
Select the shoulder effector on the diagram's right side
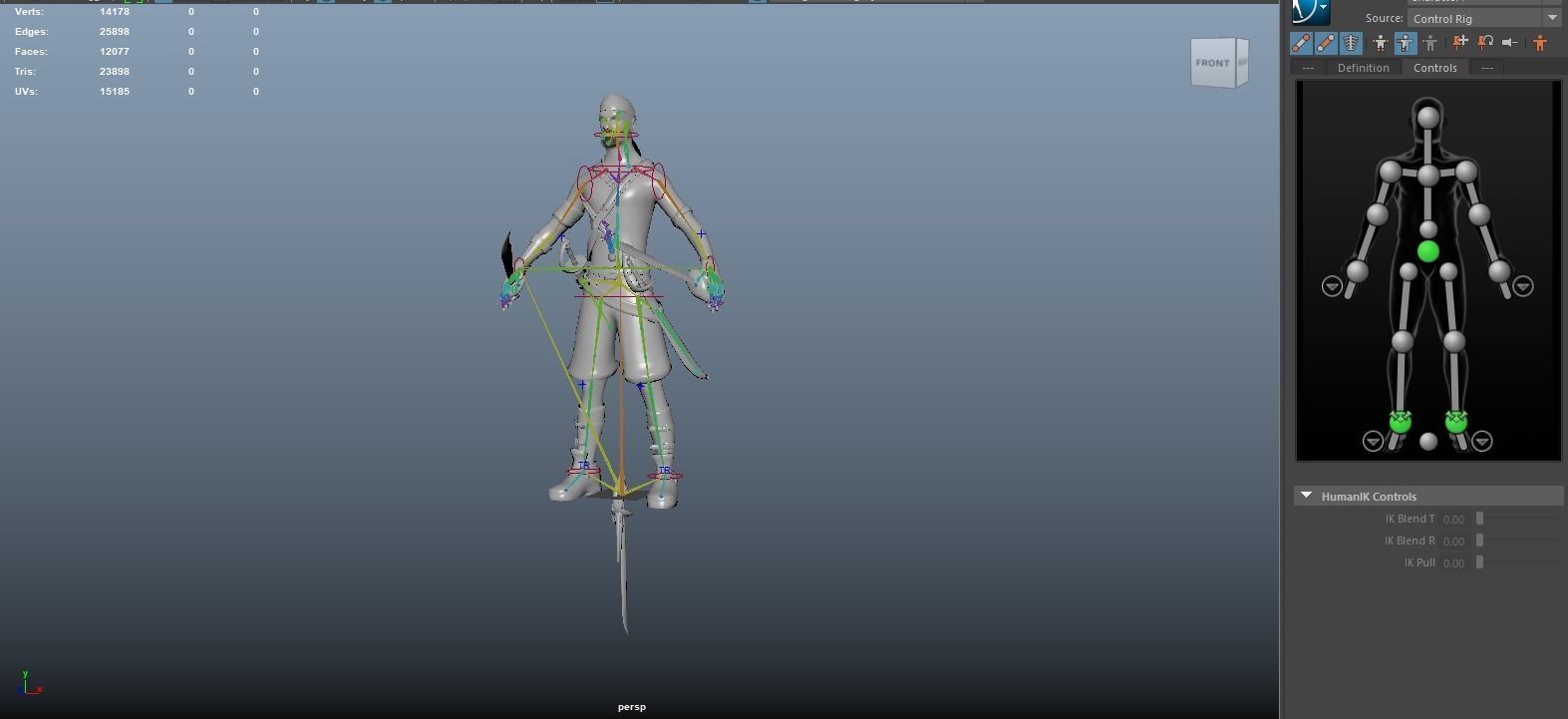(1466, 172)
